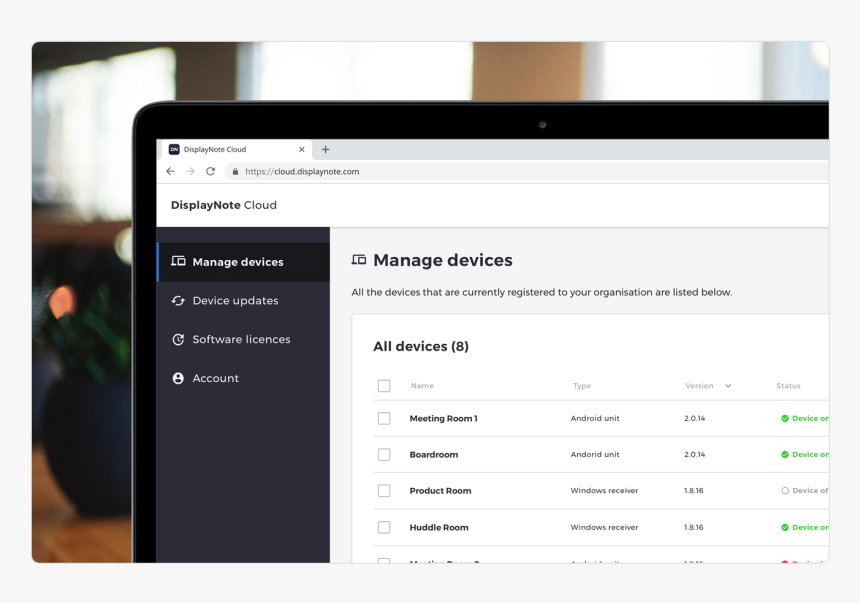Tick the select-all checkbox in table header
The image size is (860, 603).
[x=384, y=386]
